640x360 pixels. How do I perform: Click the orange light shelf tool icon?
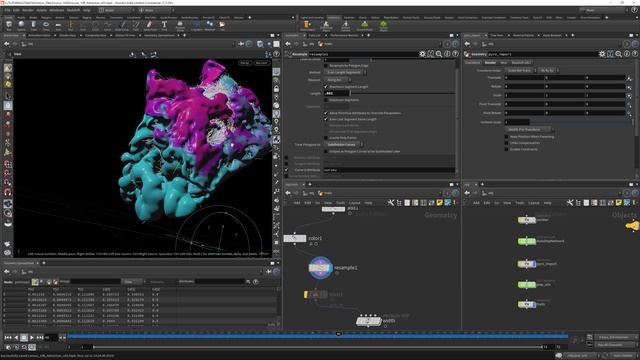tap(307, 25)
